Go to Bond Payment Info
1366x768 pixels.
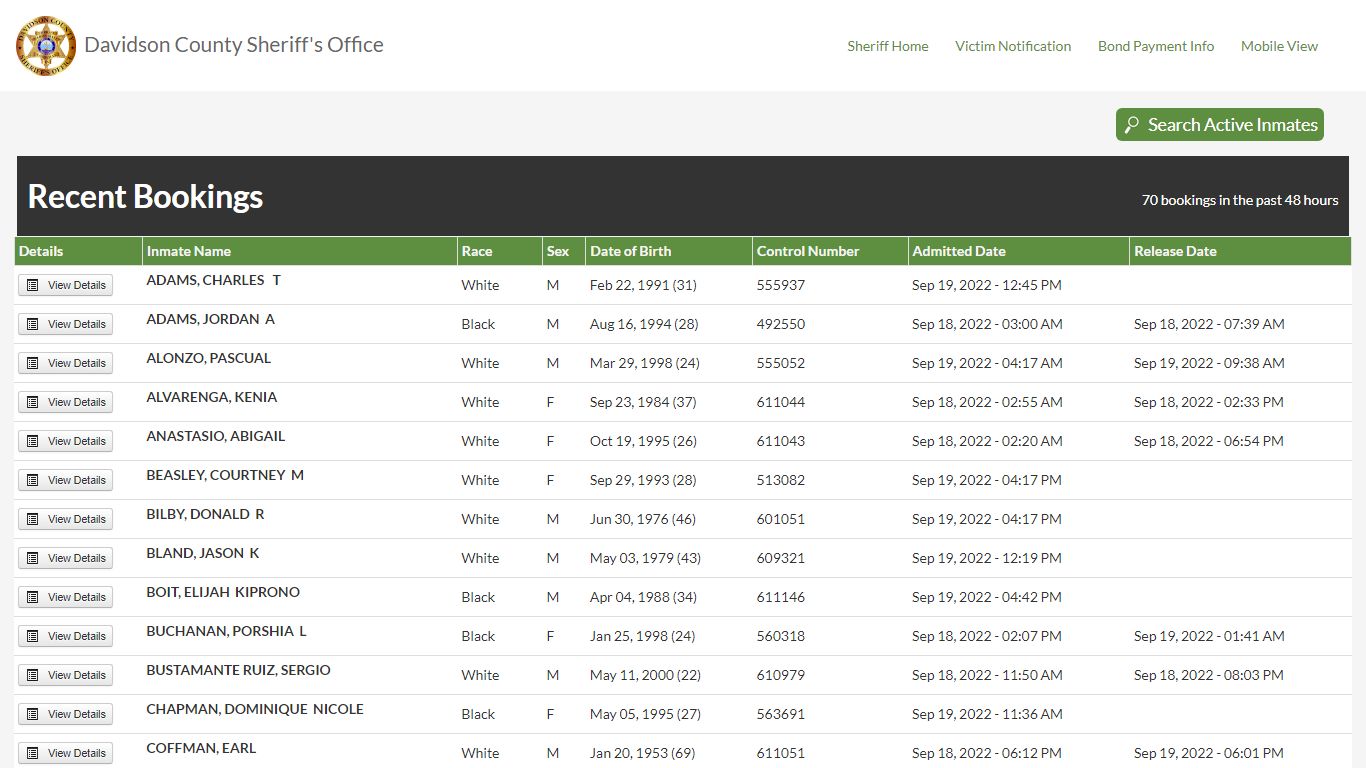coord(1156,46)
